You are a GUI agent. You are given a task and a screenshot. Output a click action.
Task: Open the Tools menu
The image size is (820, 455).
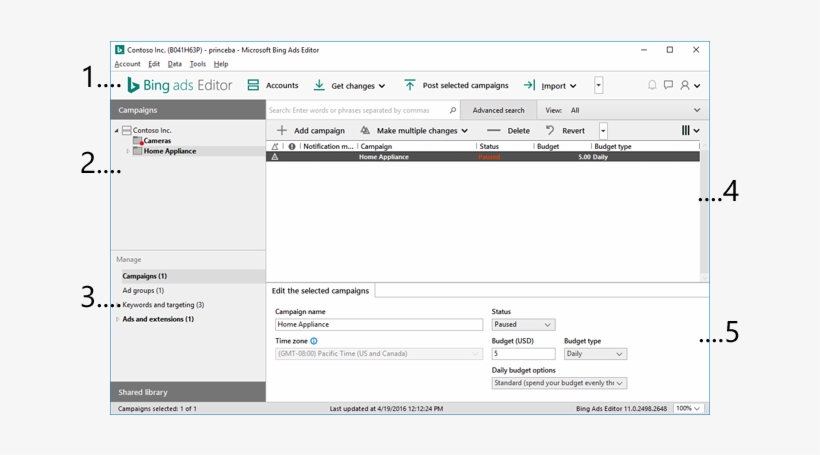[x=198, y=64]
